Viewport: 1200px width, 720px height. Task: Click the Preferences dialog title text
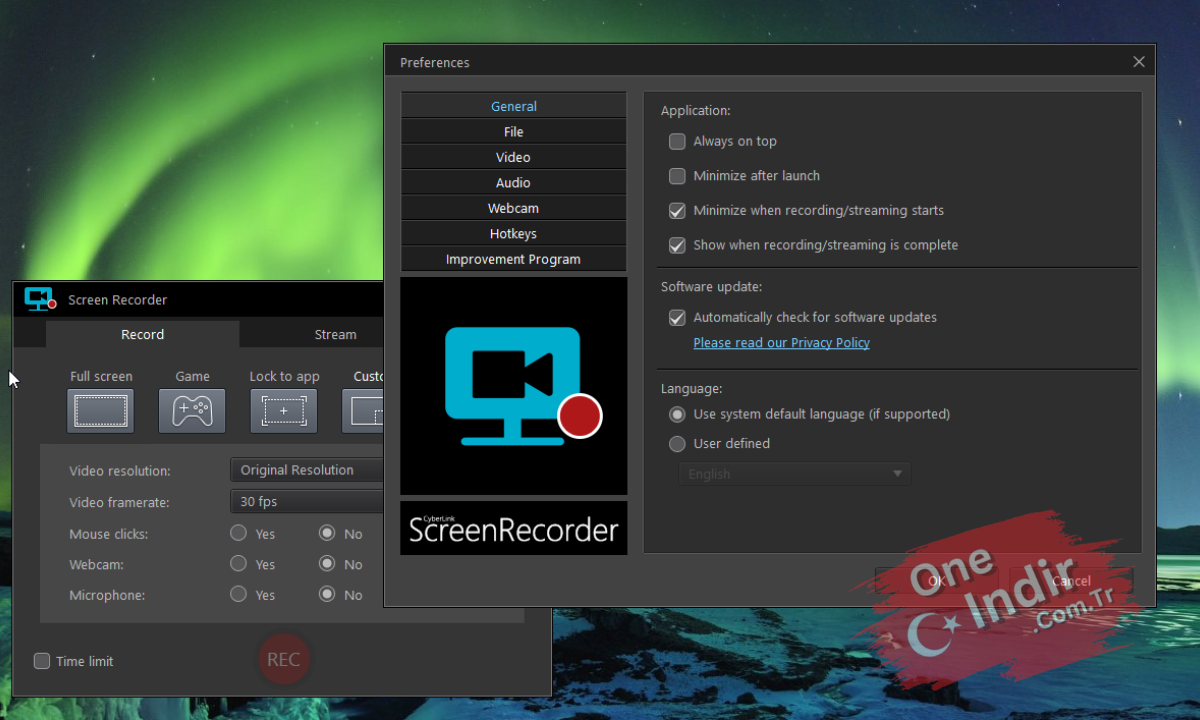point(435,62)
